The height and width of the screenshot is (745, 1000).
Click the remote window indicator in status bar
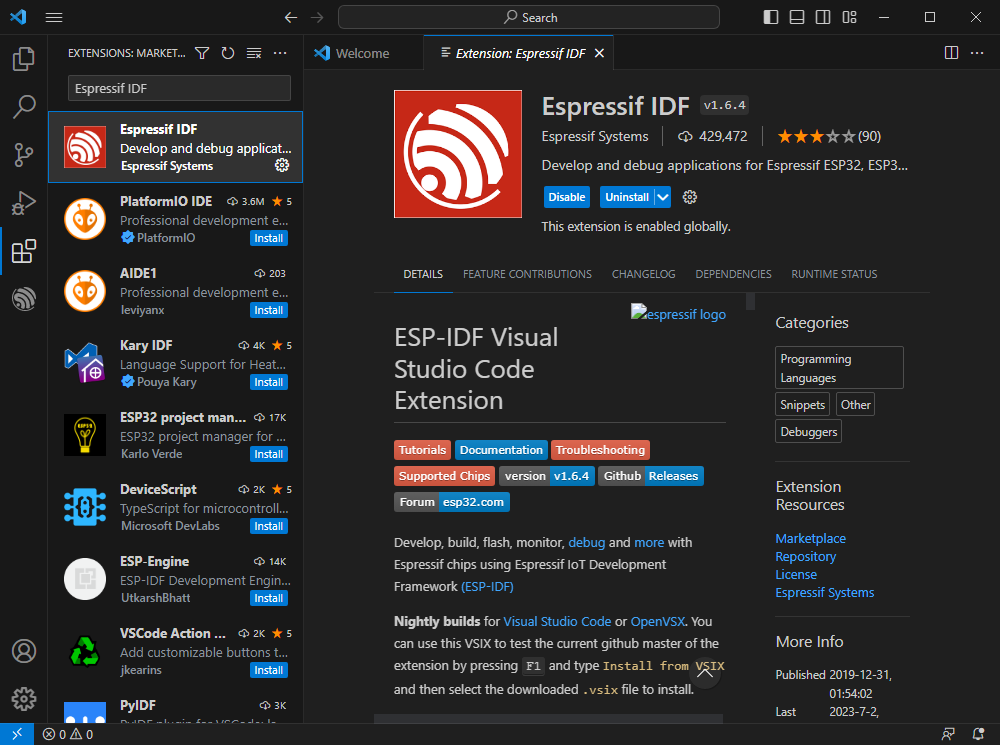pos(17,734)
